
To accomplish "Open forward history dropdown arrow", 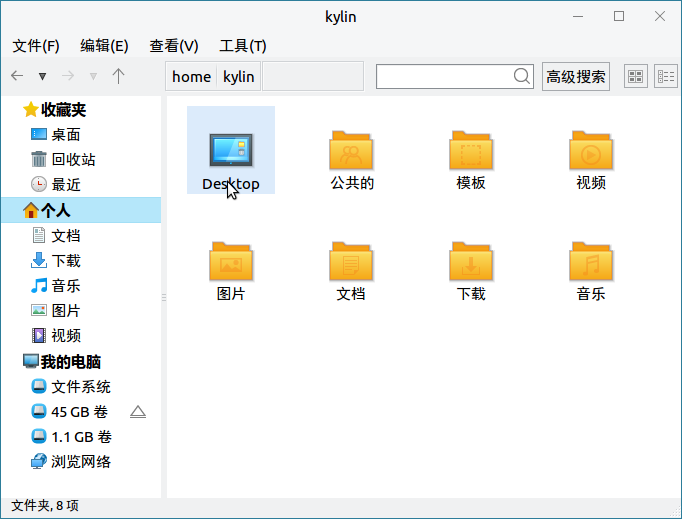I will click(x=93, y=77).
